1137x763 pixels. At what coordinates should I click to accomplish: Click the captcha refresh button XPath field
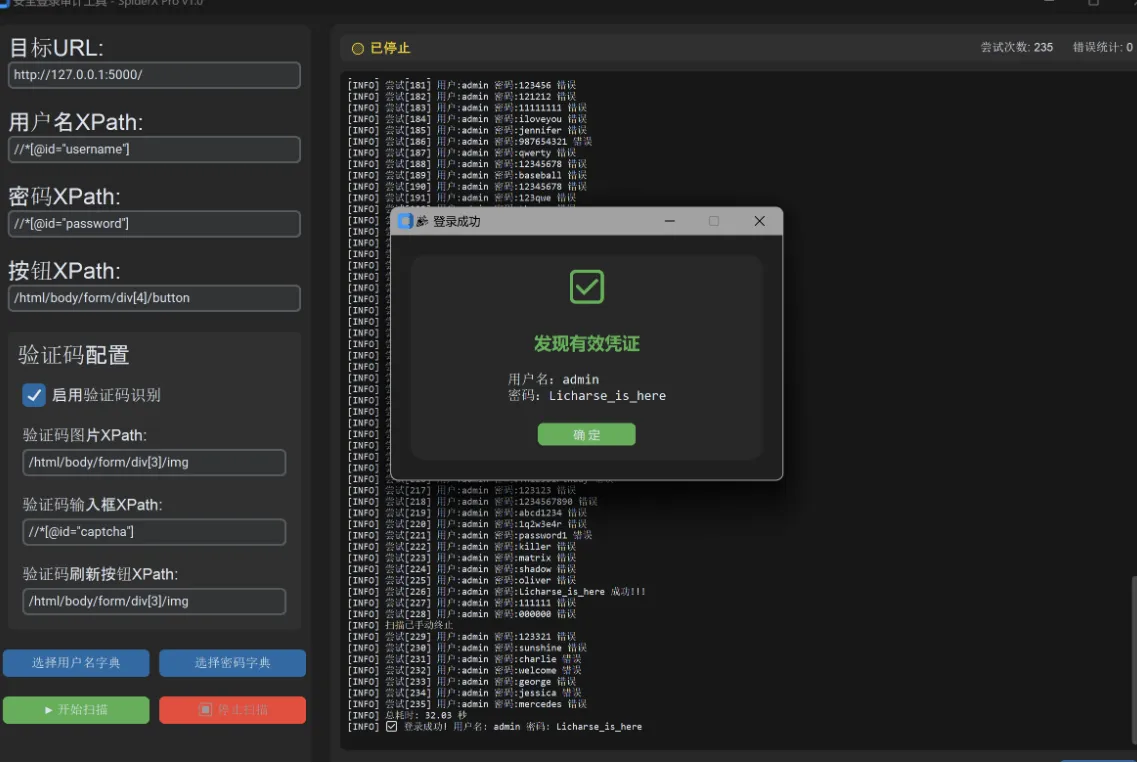pos(154,601)
